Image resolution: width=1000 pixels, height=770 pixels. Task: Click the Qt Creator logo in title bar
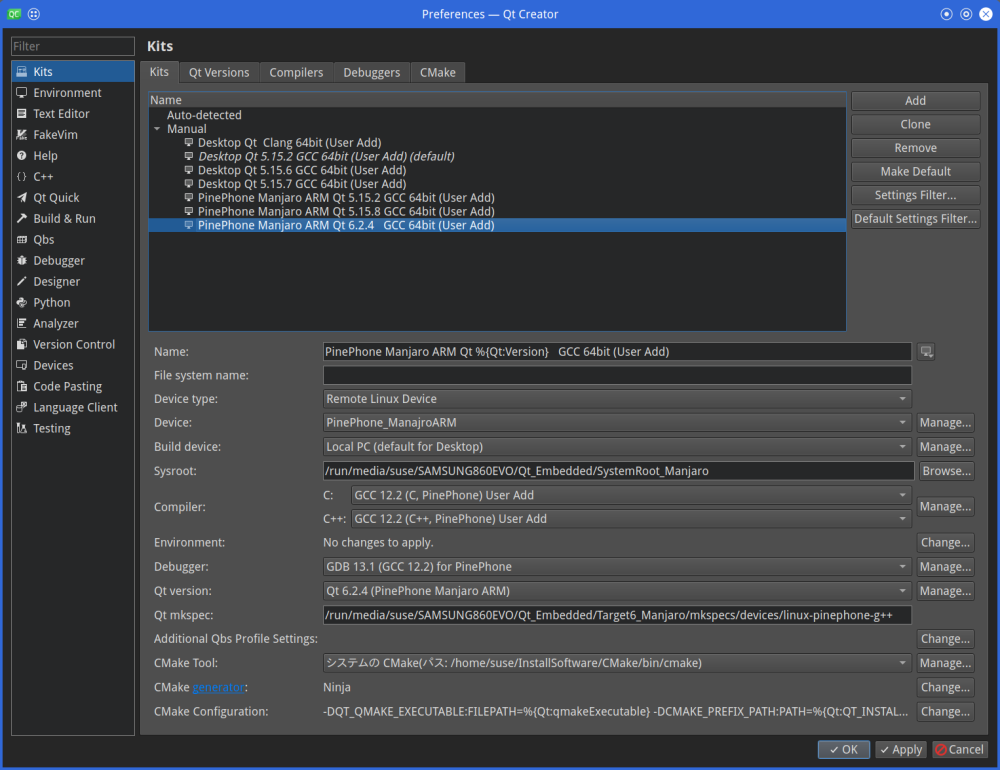coord(14,14)
